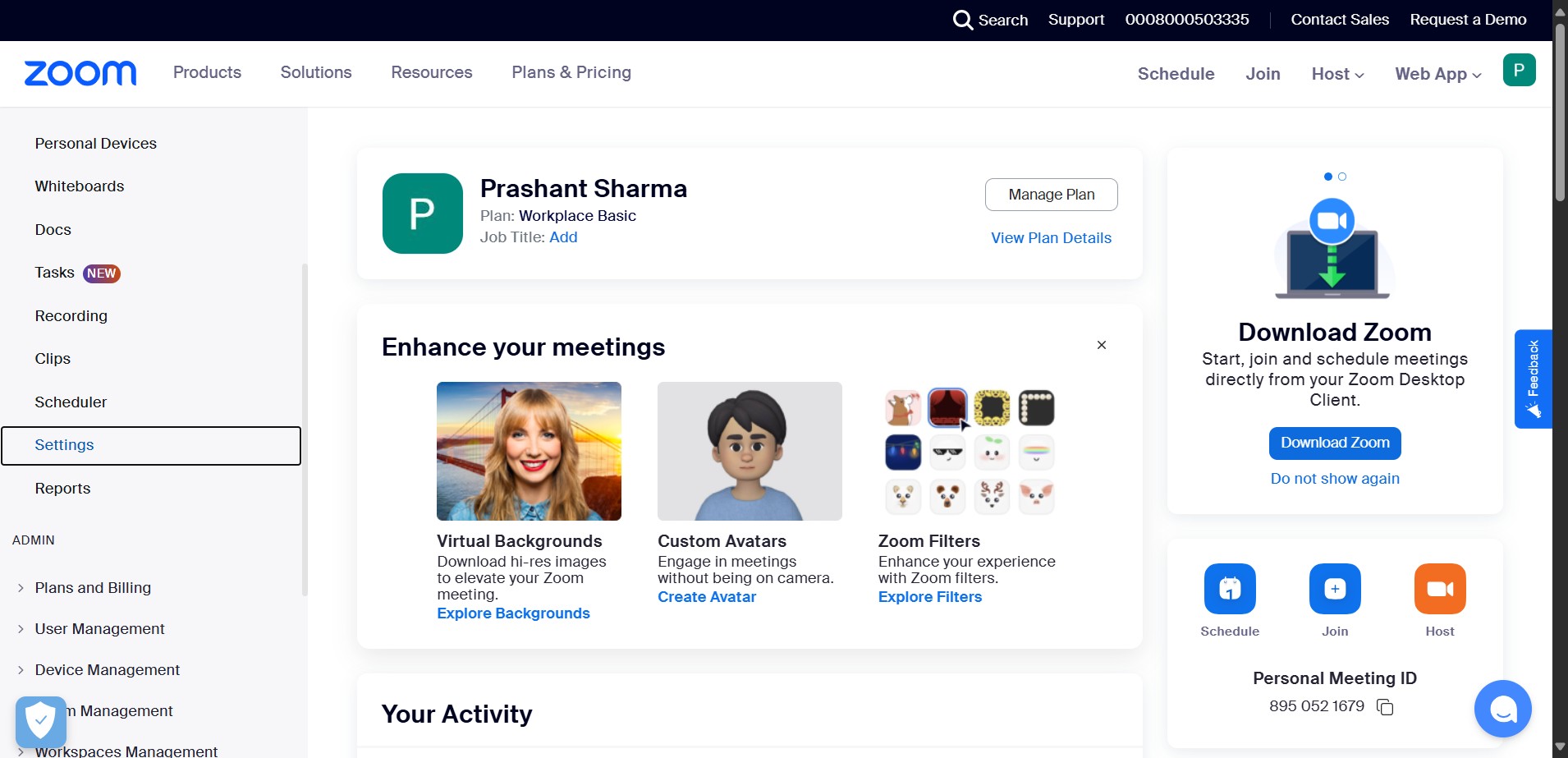This screenshot has width=1568, height=758.
Task: Expand User Management in the sidebar
Action: [99, 629]
